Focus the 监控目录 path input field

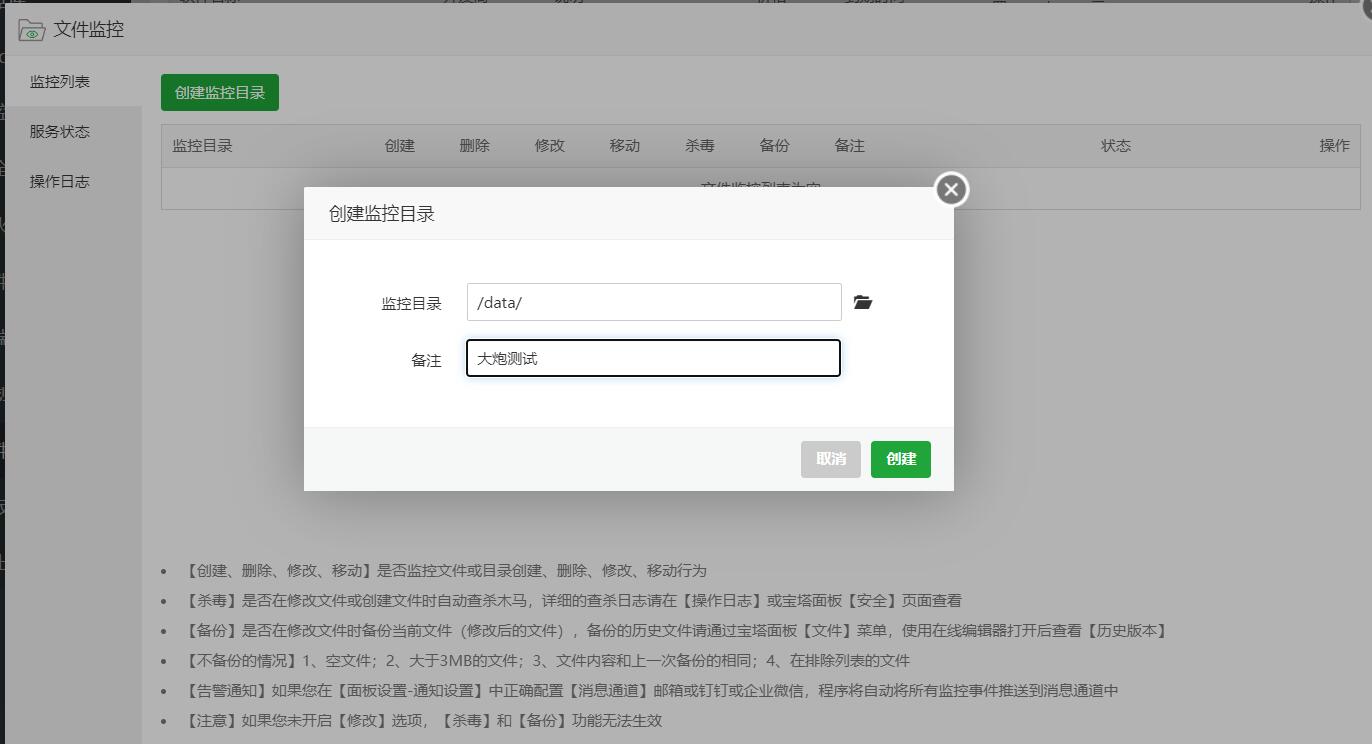654,302
